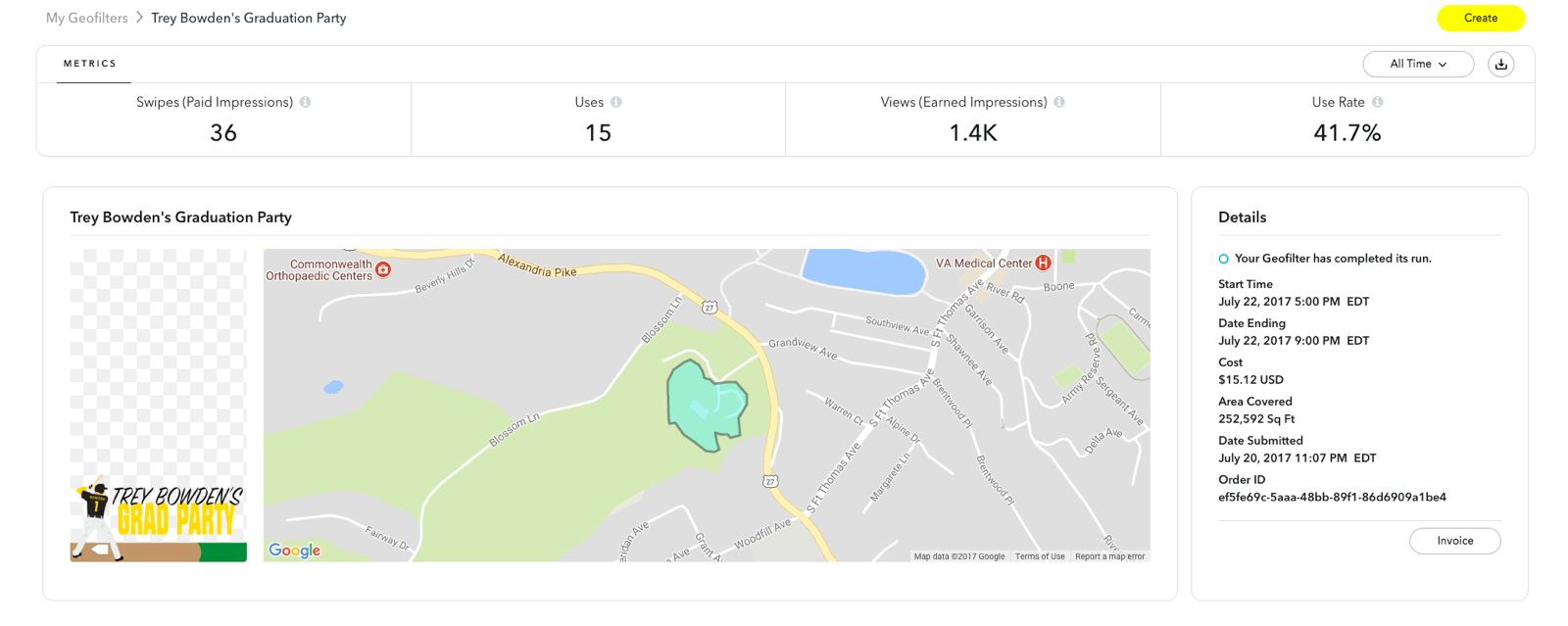
Task: Click the geofilter status circle indicator
Action: point(1223,259)
